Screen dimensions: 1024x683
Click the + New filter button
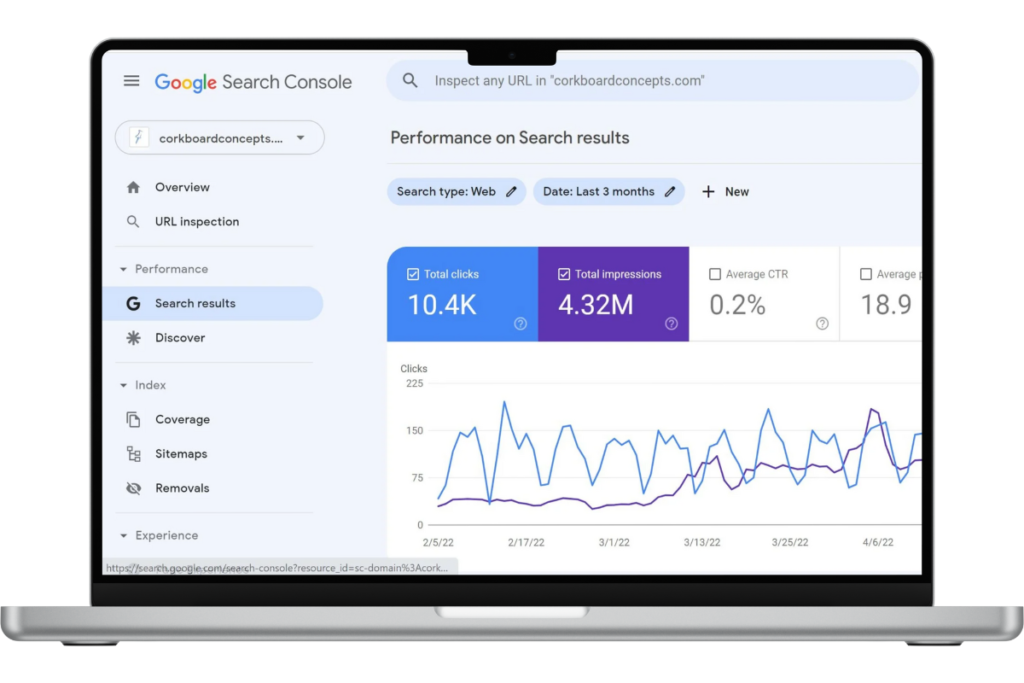click(x=725, y=191)
